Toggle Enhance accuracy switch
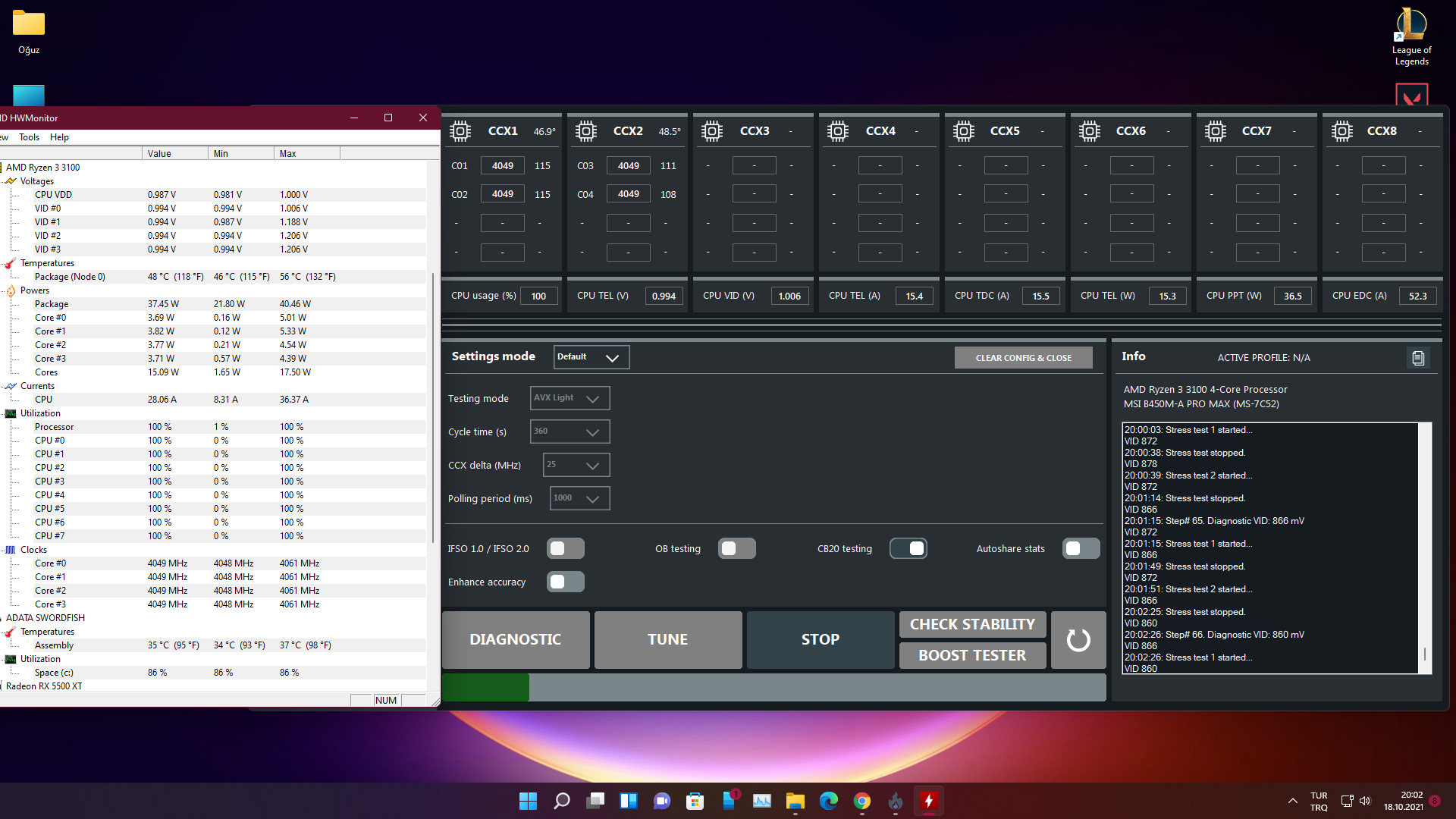The image size is (1456, 819). click(x=566, y=582)
